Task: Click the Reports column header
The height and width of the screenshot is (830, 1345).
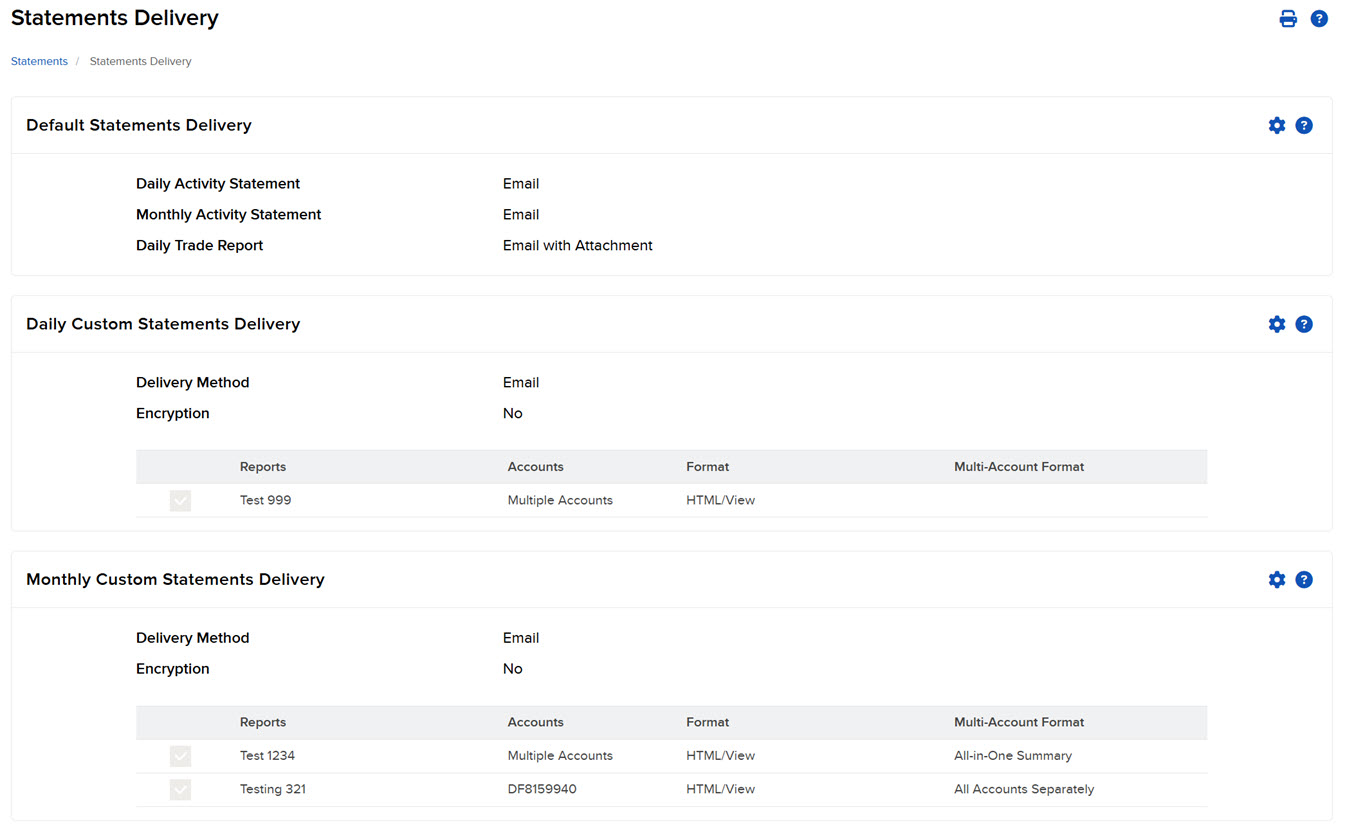Action: click(x=263, y=467)
